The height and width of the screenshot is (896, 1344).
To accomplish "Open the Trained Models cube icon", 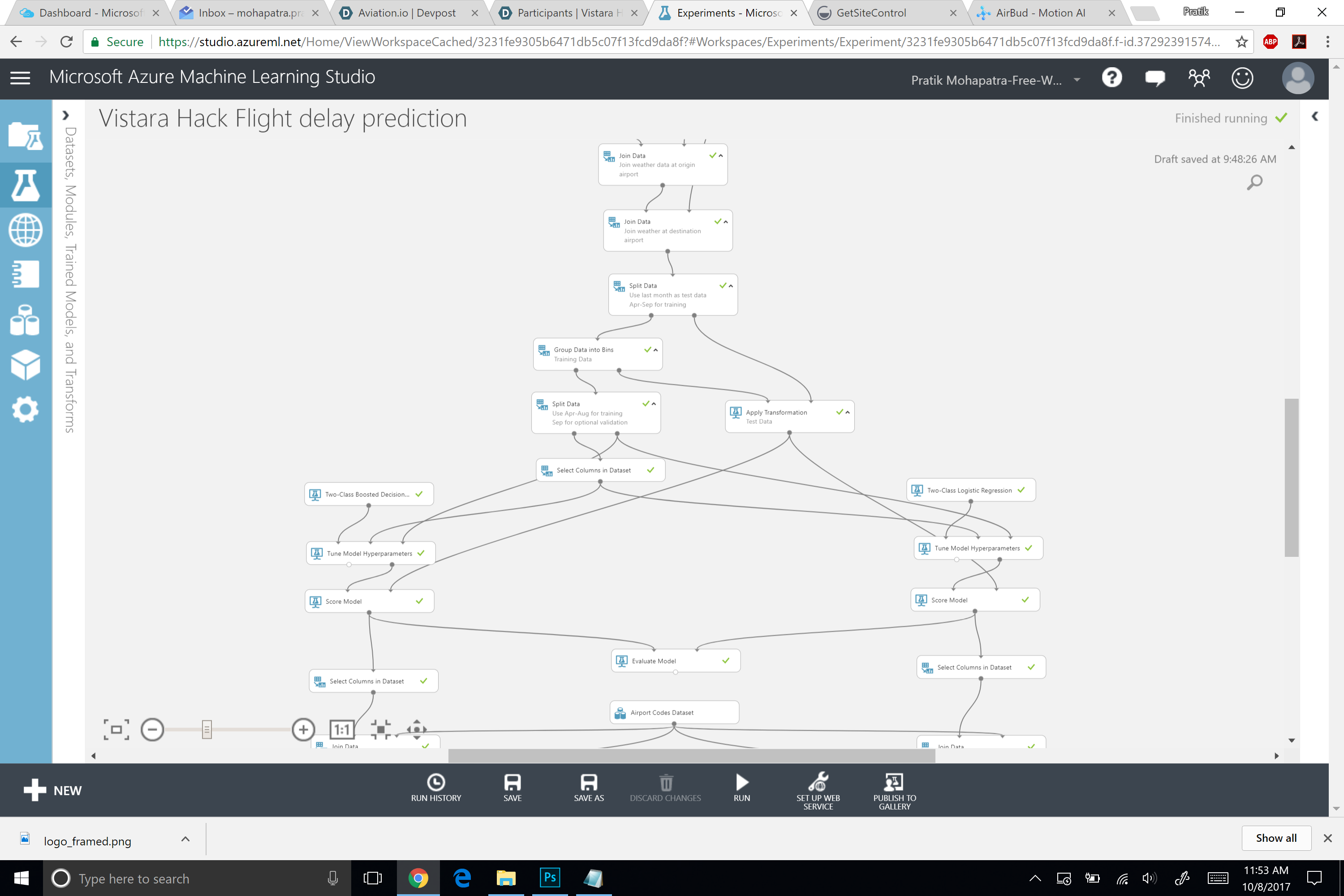I will [x=25, y=365].
